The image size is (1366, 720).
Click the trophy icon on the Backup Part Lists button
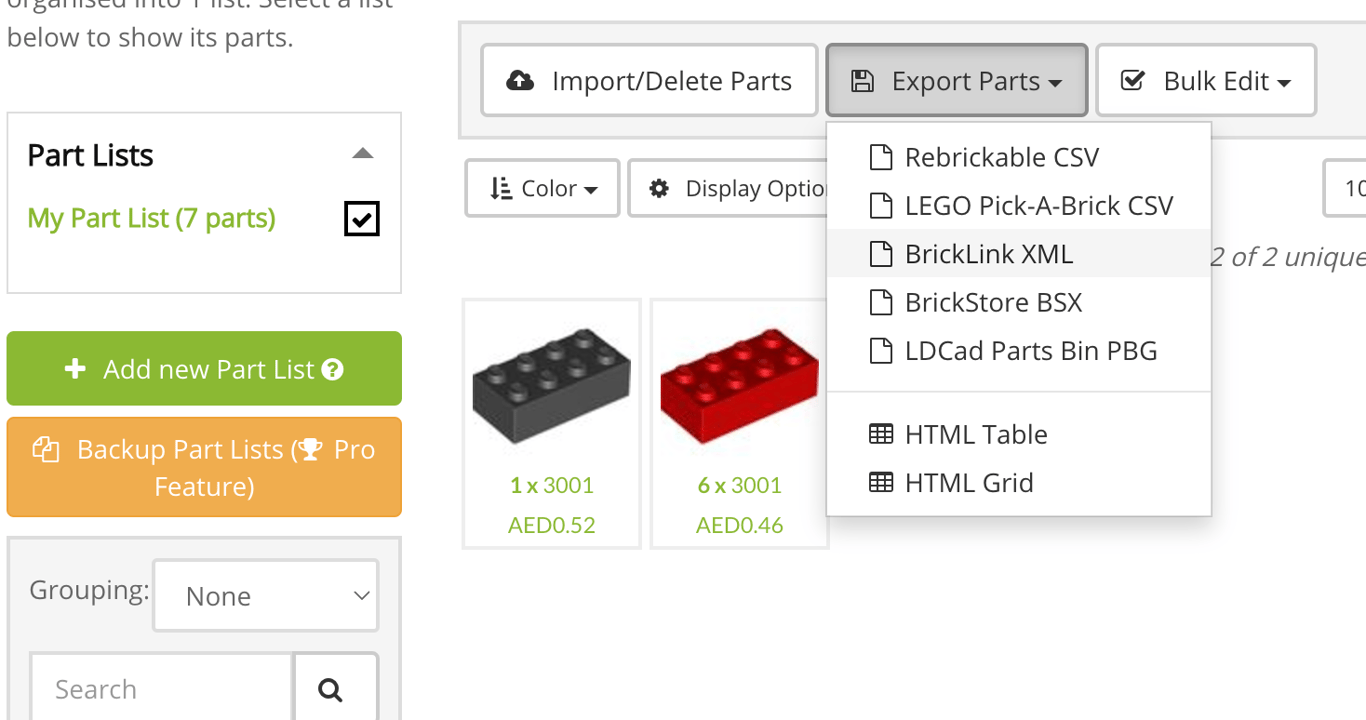[x=311, y=450]
